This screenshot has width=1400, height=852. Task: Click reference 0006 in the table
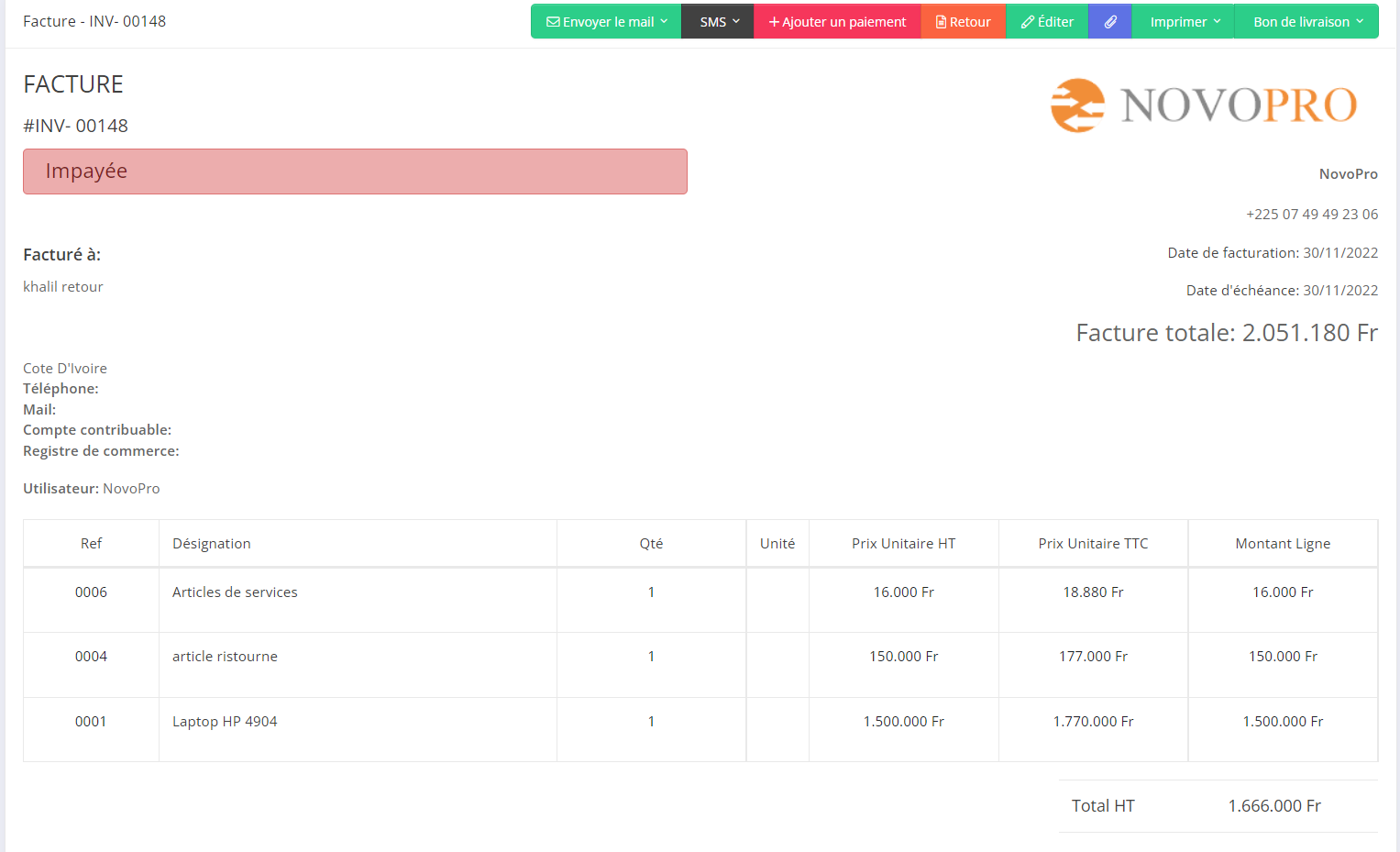pos(91,592)
